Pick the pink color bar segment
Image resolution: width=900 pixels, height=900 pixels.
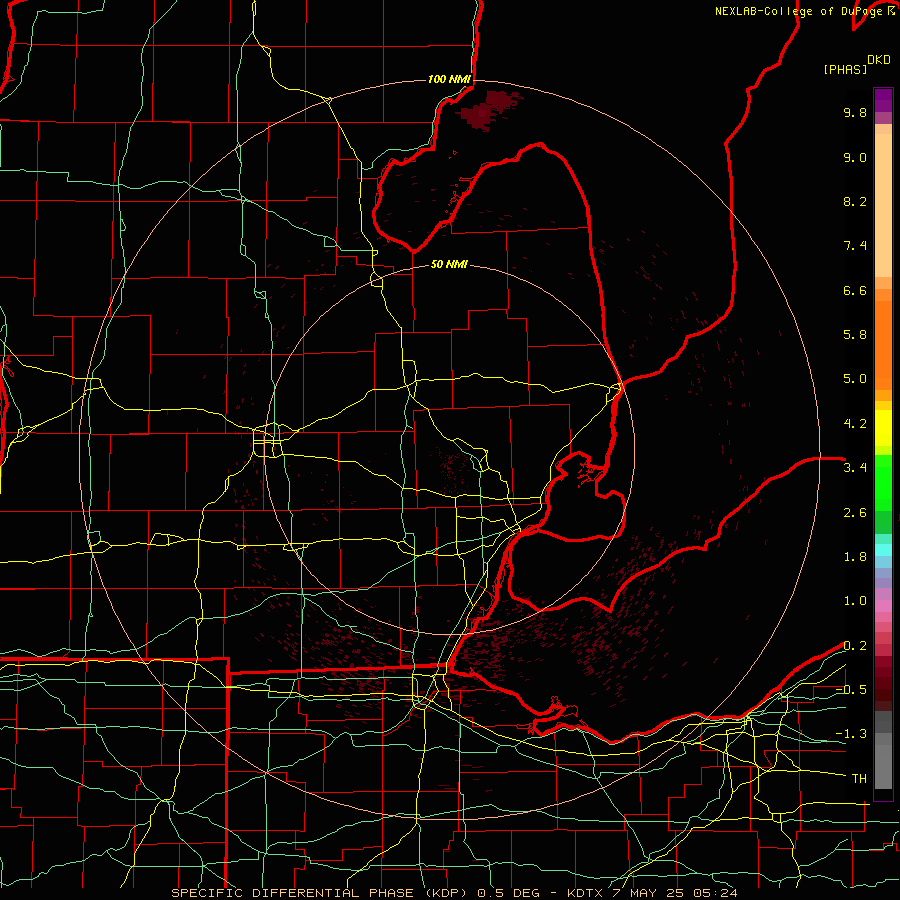tap(883, 606)
